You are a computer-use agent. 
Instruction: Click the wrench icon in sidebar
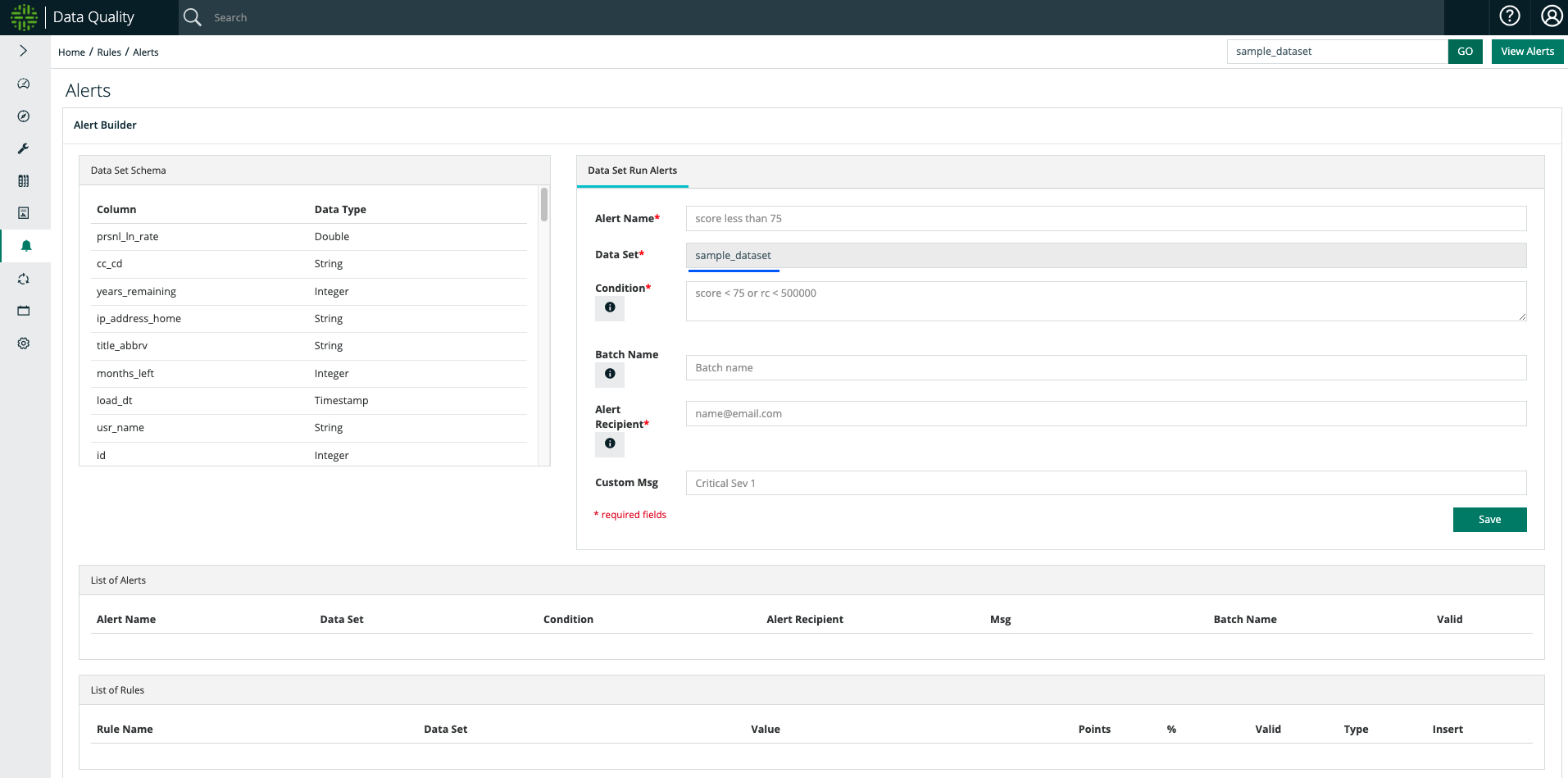[24, 148]
